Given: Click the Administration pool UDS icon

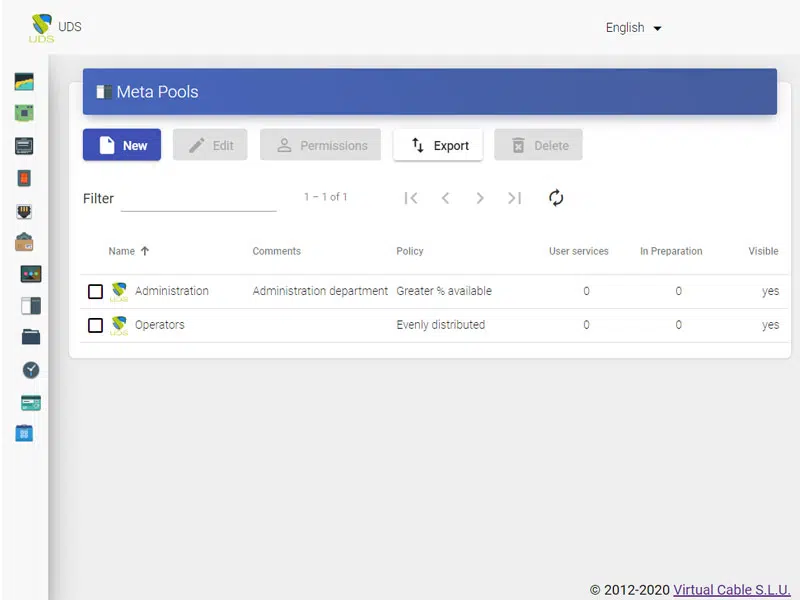Looking at the screenshot, I should [119, 292].
